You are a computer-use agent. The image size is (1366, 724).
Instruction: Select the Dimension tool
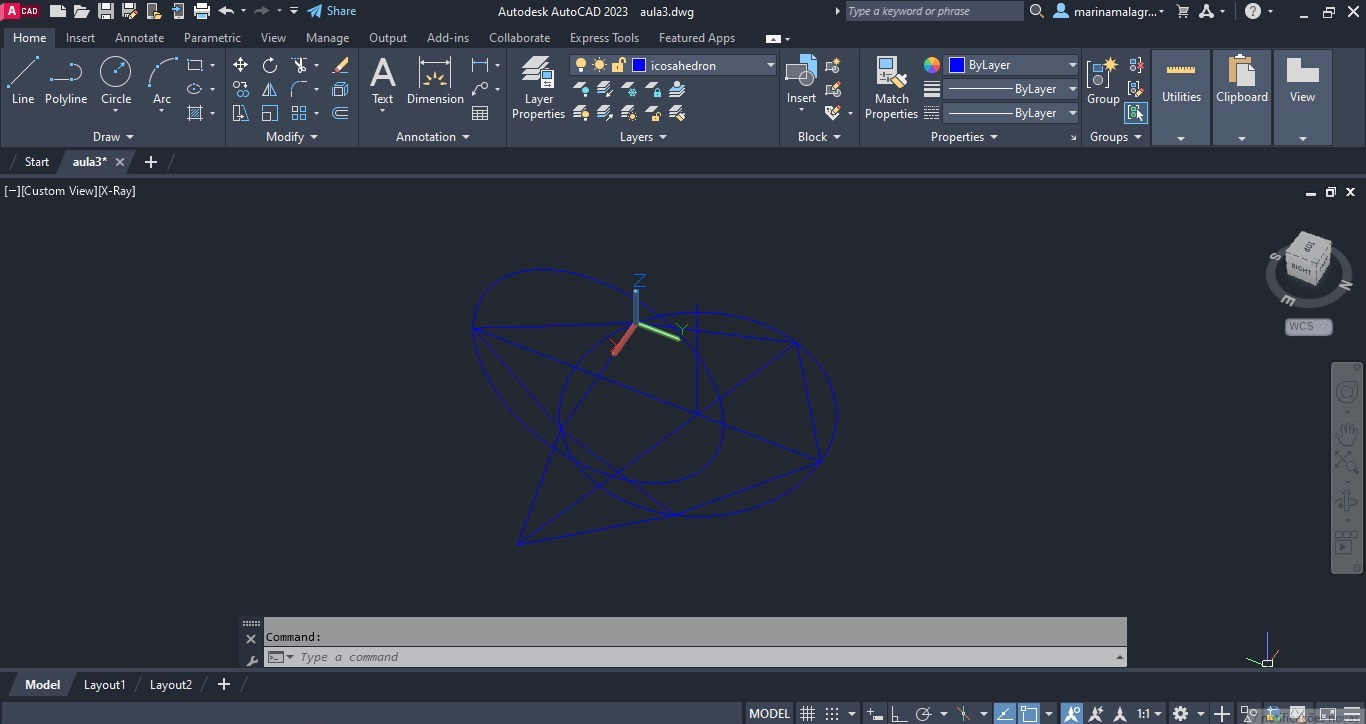[x=435, y=80]
